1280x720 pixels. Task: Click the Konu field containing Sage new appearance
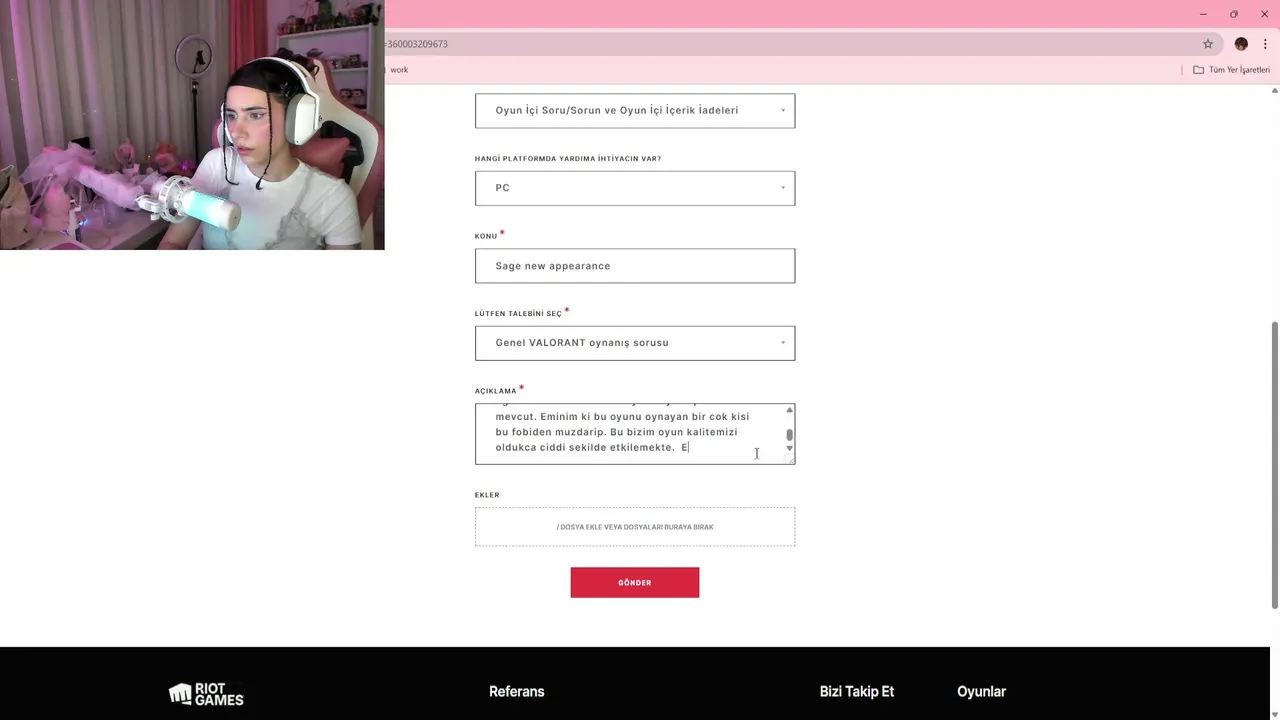[635, 266]
